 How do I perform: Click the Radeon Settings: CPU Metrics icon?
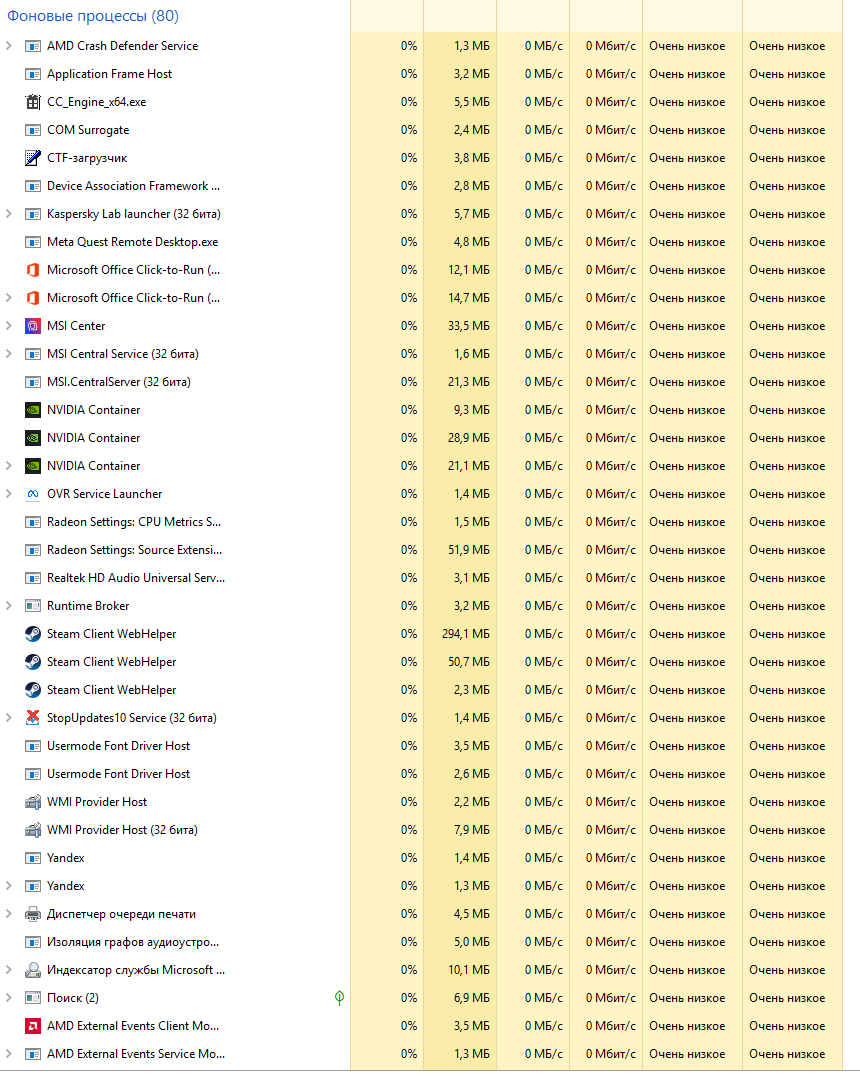tap(32, 522)
